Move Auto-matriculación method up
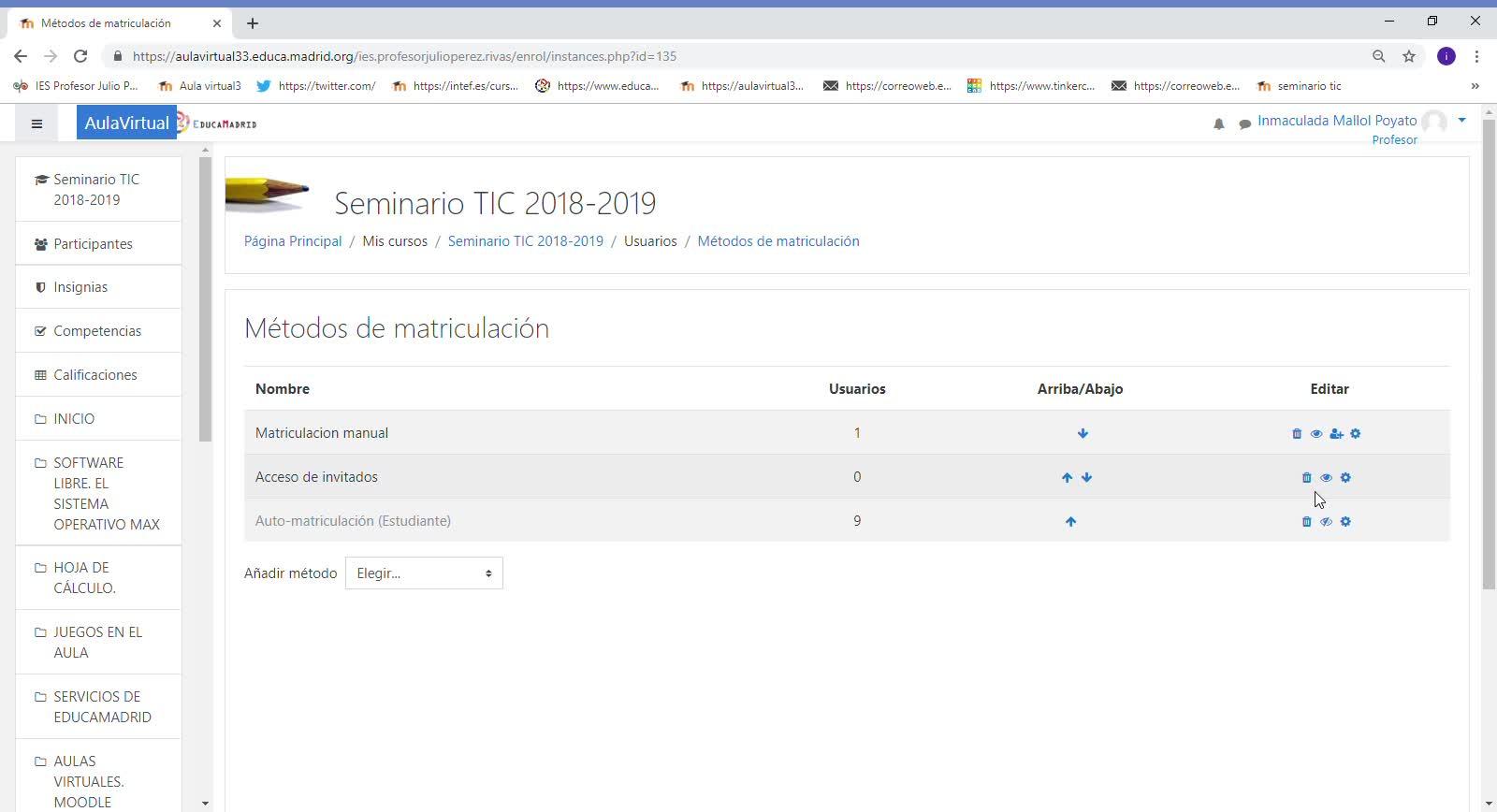The image size is (1497, 812). click(1070, 522)
